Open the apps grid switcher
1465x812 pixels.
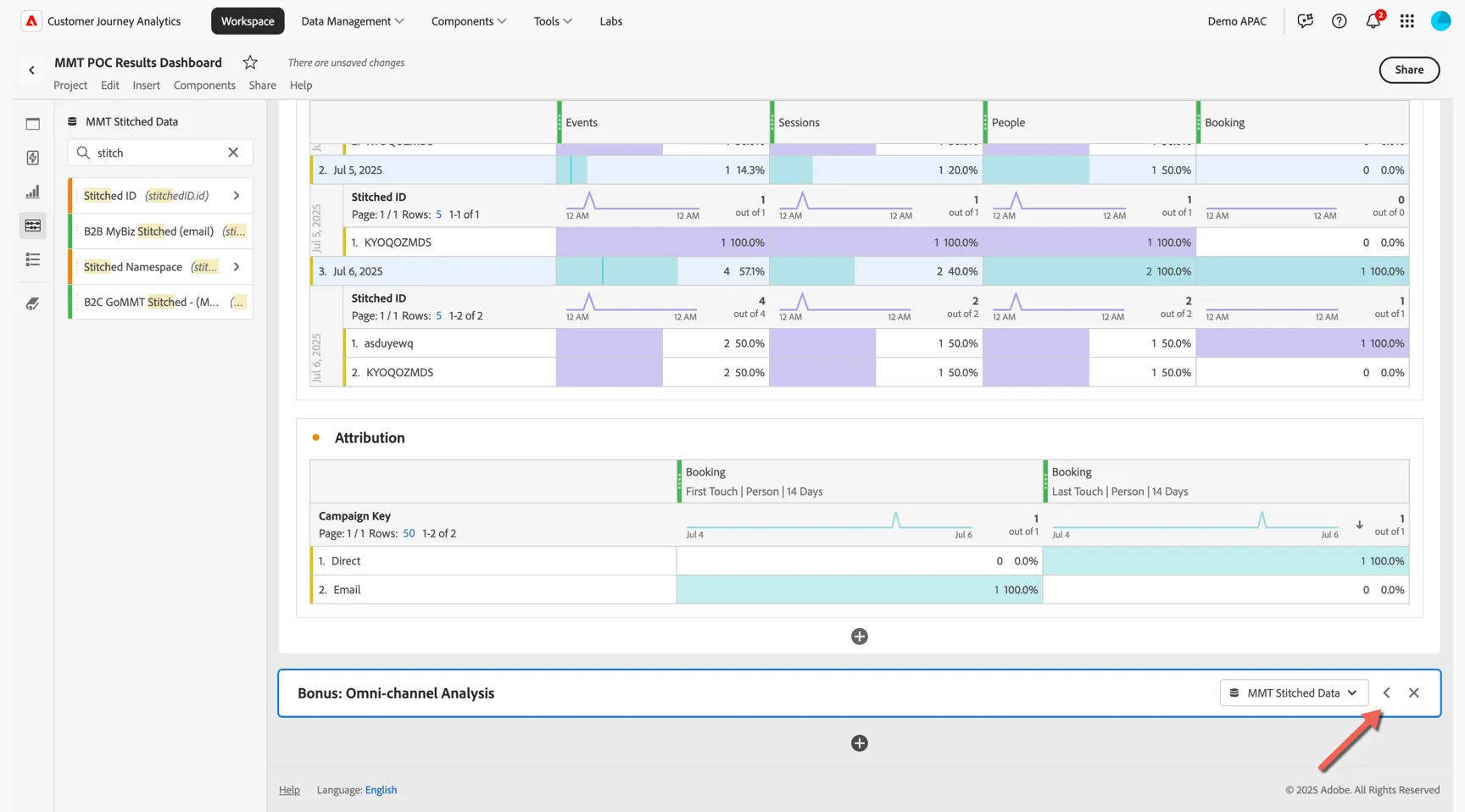pyautogui.click(x=1407, y=21)
